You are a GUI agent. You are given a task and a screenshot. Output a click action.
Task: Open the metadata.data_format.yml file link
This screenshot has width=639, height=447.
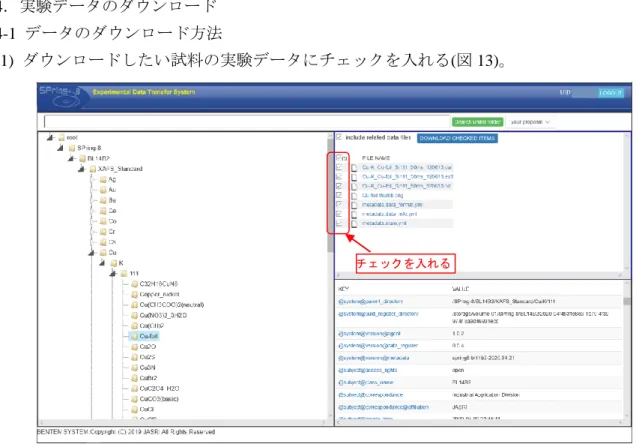point(392,205)
